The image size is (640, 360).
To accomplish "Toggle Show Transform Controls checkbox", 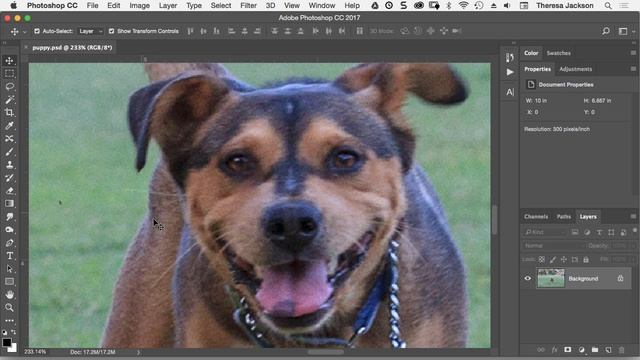I will pos(111,31).
